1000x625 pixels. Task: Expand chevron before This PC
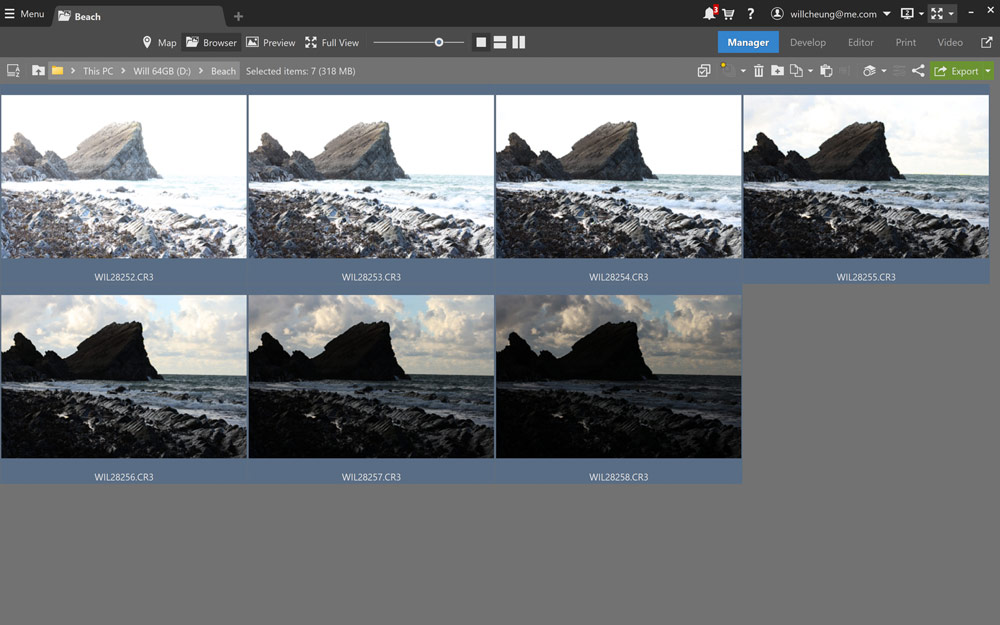73,71
